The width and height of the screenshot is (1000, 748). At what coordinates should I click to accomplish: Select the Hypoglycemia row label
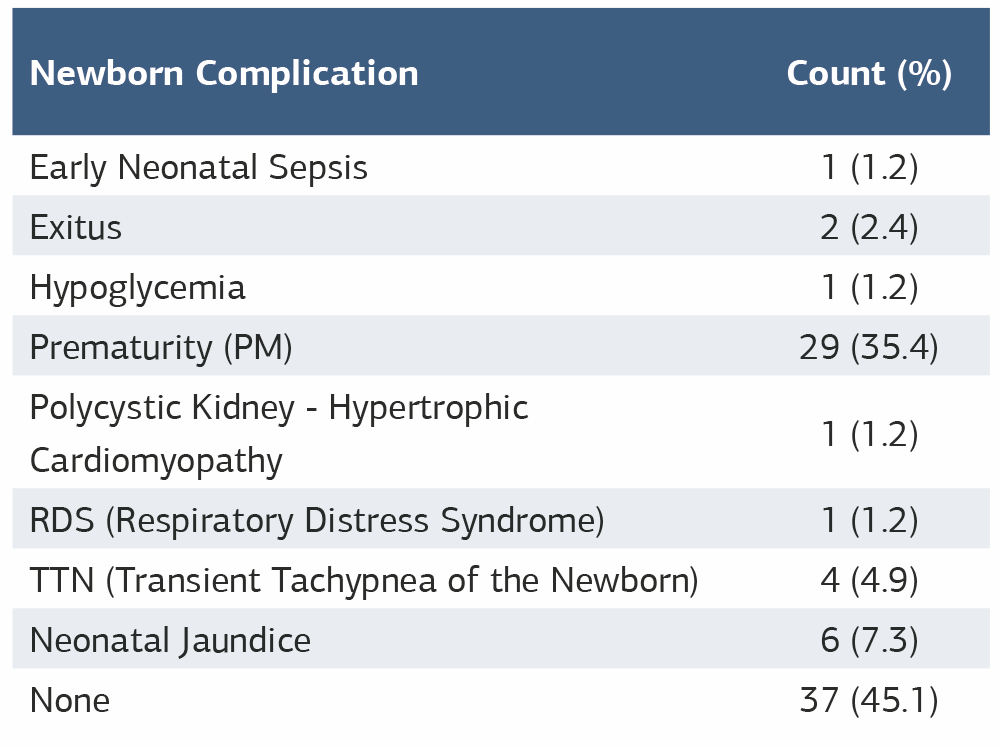tap(138, 288)
